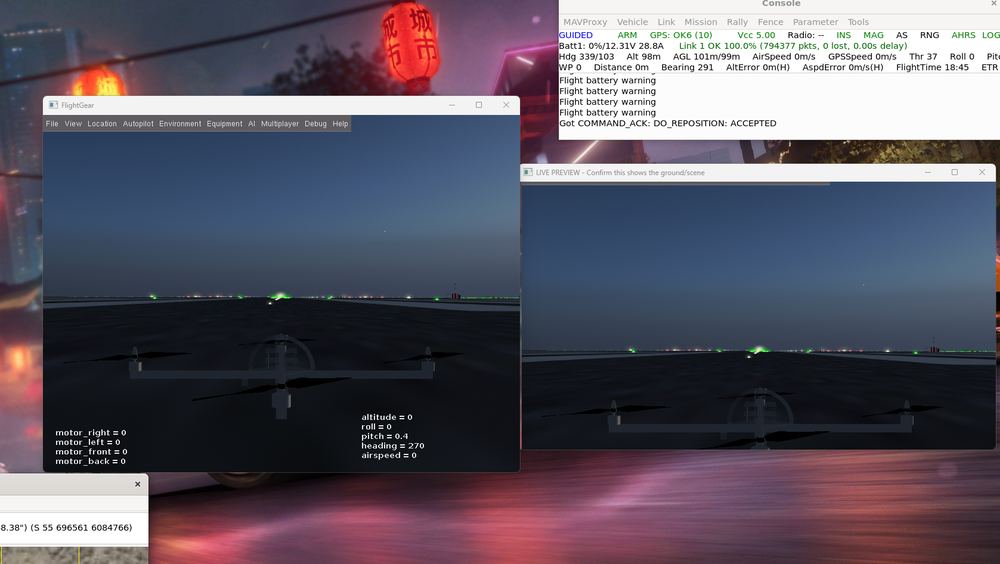Open the Location menu in FlightGear

pyautogui.click(x=102, y=124)
